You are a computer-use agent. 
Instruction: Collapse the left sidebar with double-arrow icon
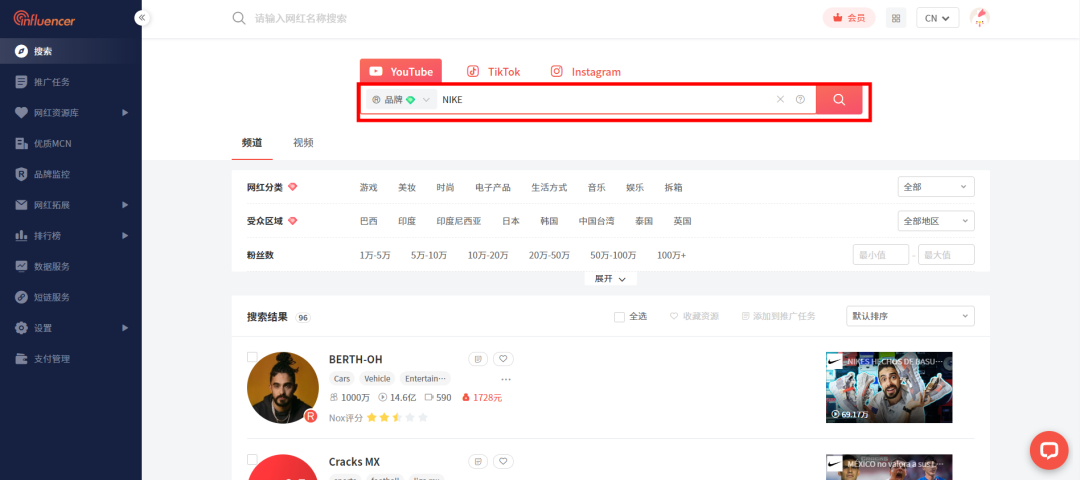pyautogui.click(x=142, y=18)
